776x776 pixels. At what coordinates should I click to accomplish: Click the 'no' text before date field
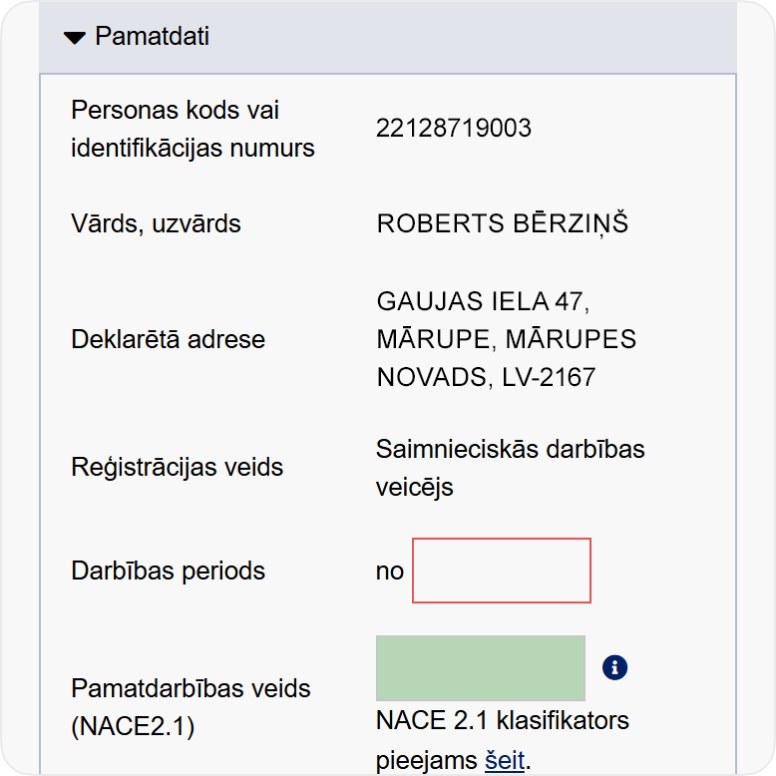(x=390, y=571)
